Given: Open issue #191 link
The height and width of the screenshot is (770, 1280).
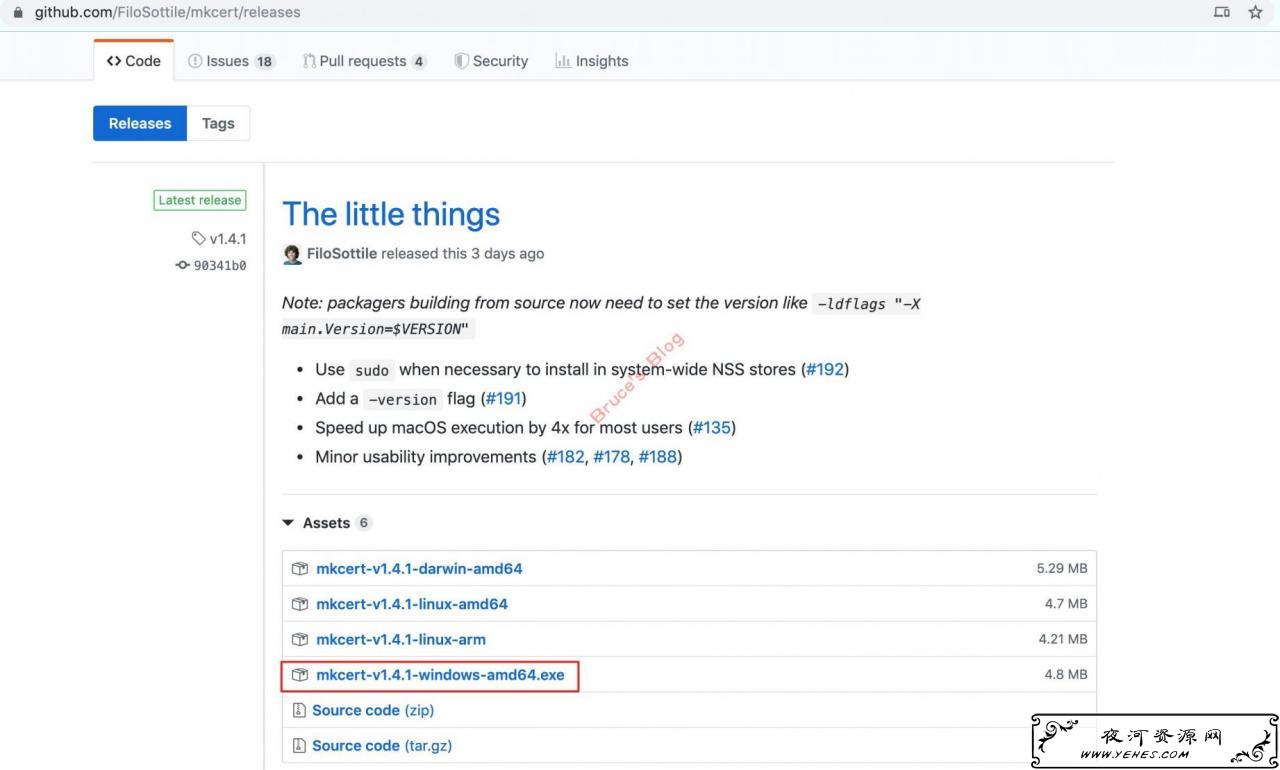Looking at the screenshot, I should 503,398.
